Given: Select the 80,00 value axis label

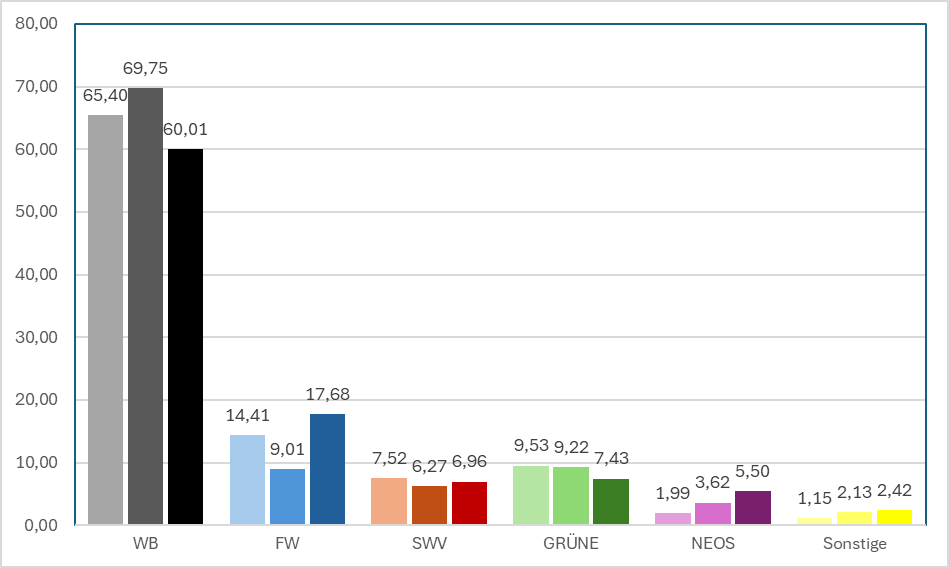Looking at the screenshot, I should 36,24.
